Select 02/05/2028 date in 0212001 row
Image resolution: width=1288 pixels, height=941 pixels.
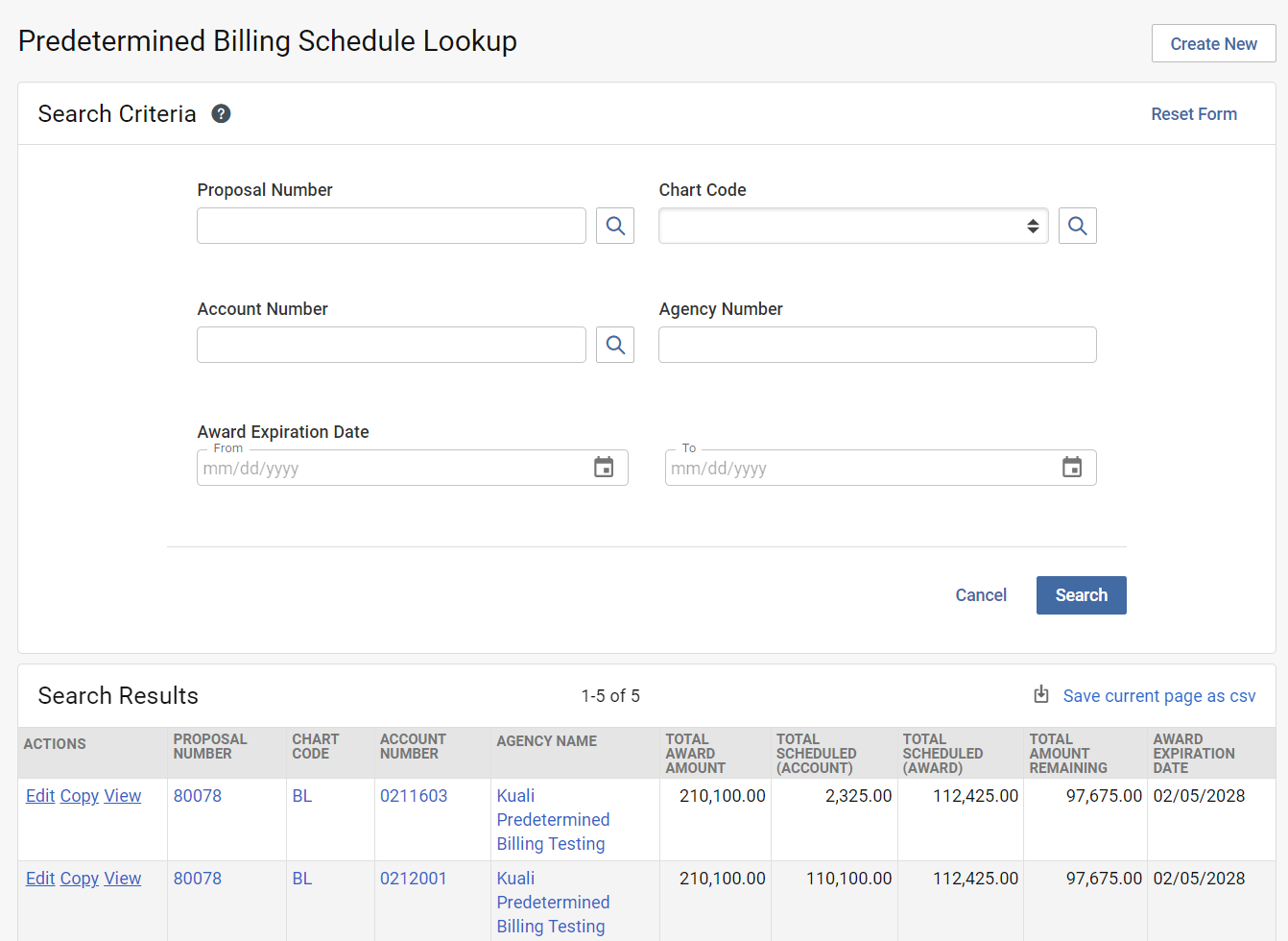[x=1199, y=879]
